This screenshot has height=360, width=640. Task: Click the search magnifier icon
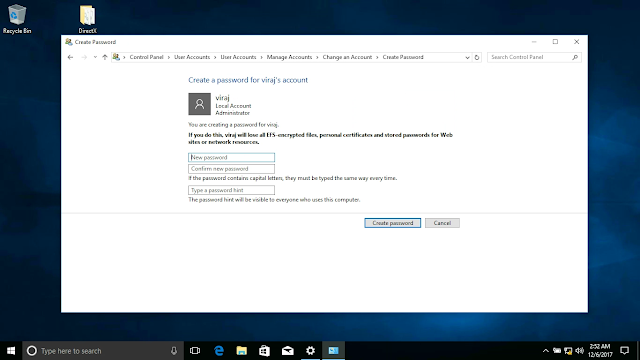(x=575, y=57)
